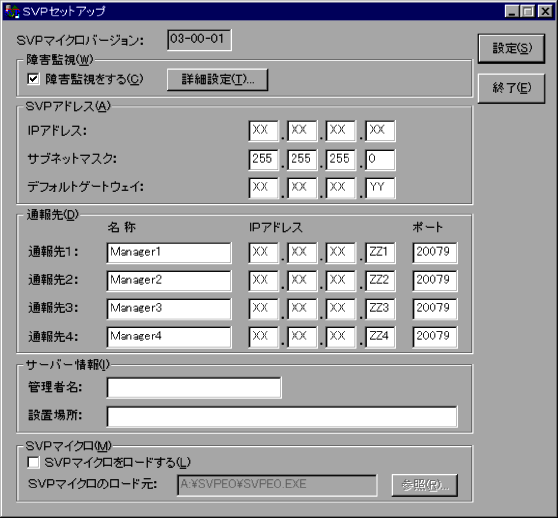The width and height of the screenshot is (558, 518).
Task: Click the first octet of デフォルトゲートウェイ
Action: coord(263,188)
